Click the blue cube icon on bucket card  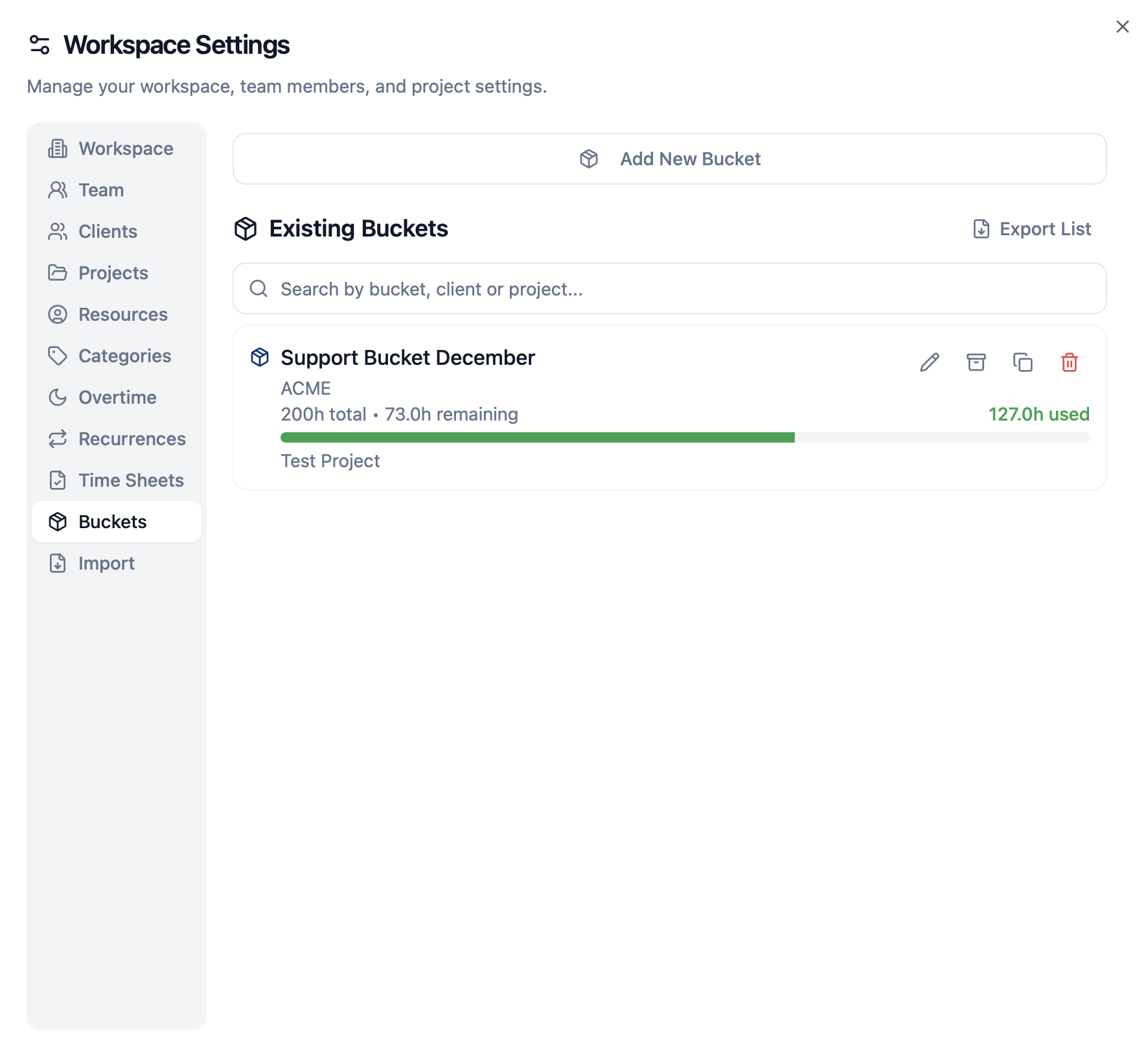[x=260, y=357]
